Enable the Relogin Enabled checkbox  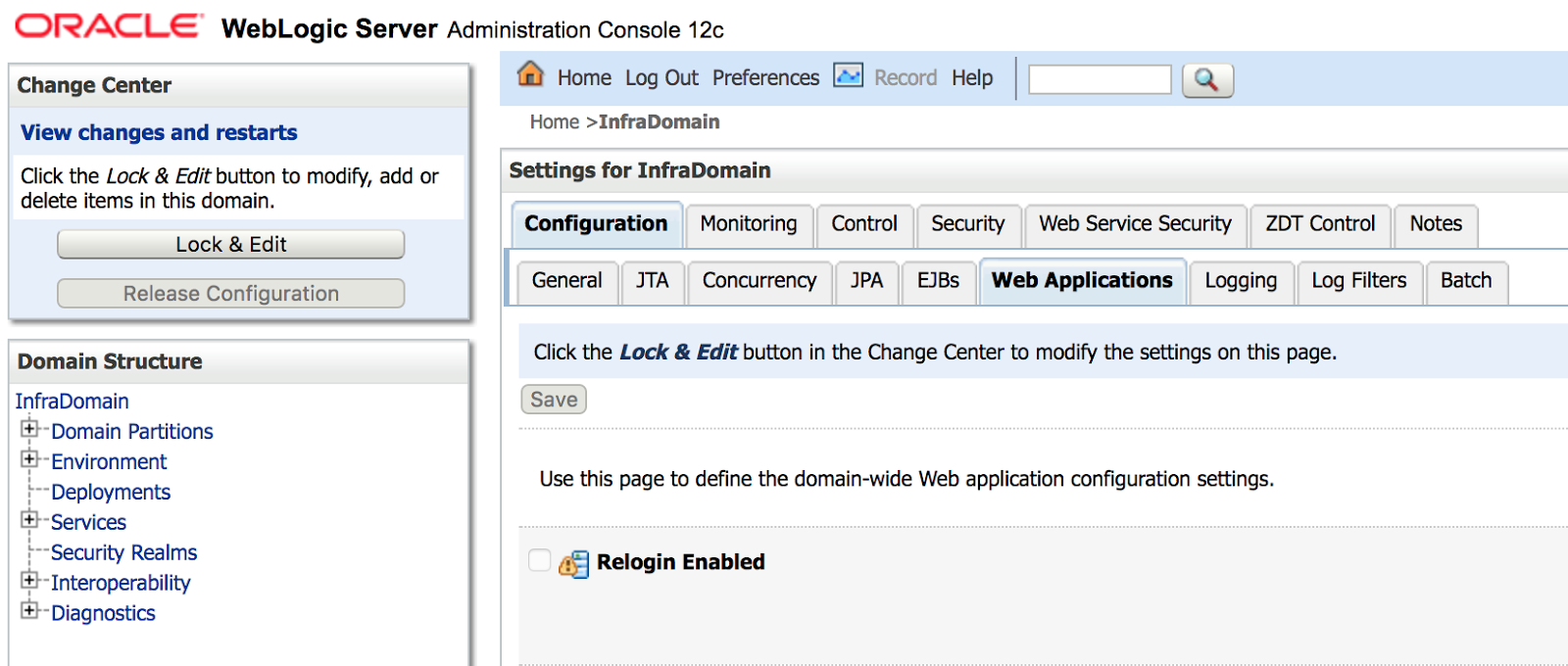pyautogui.click(x=539, y=560)
